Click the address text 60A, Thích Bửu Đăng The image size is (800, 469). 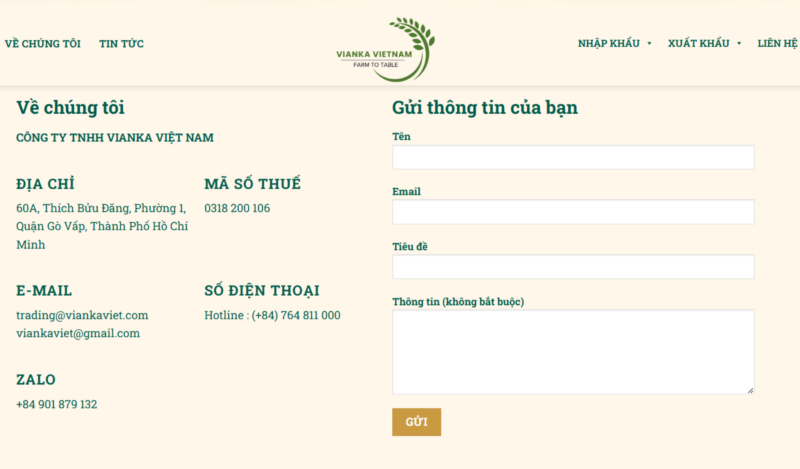(x=73, y=208)
